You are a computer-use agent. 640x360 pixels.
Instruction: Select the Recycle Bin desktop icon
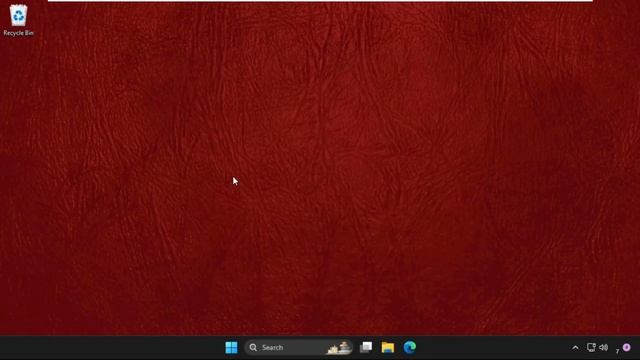pyautogui.click(x=18, y=20)
